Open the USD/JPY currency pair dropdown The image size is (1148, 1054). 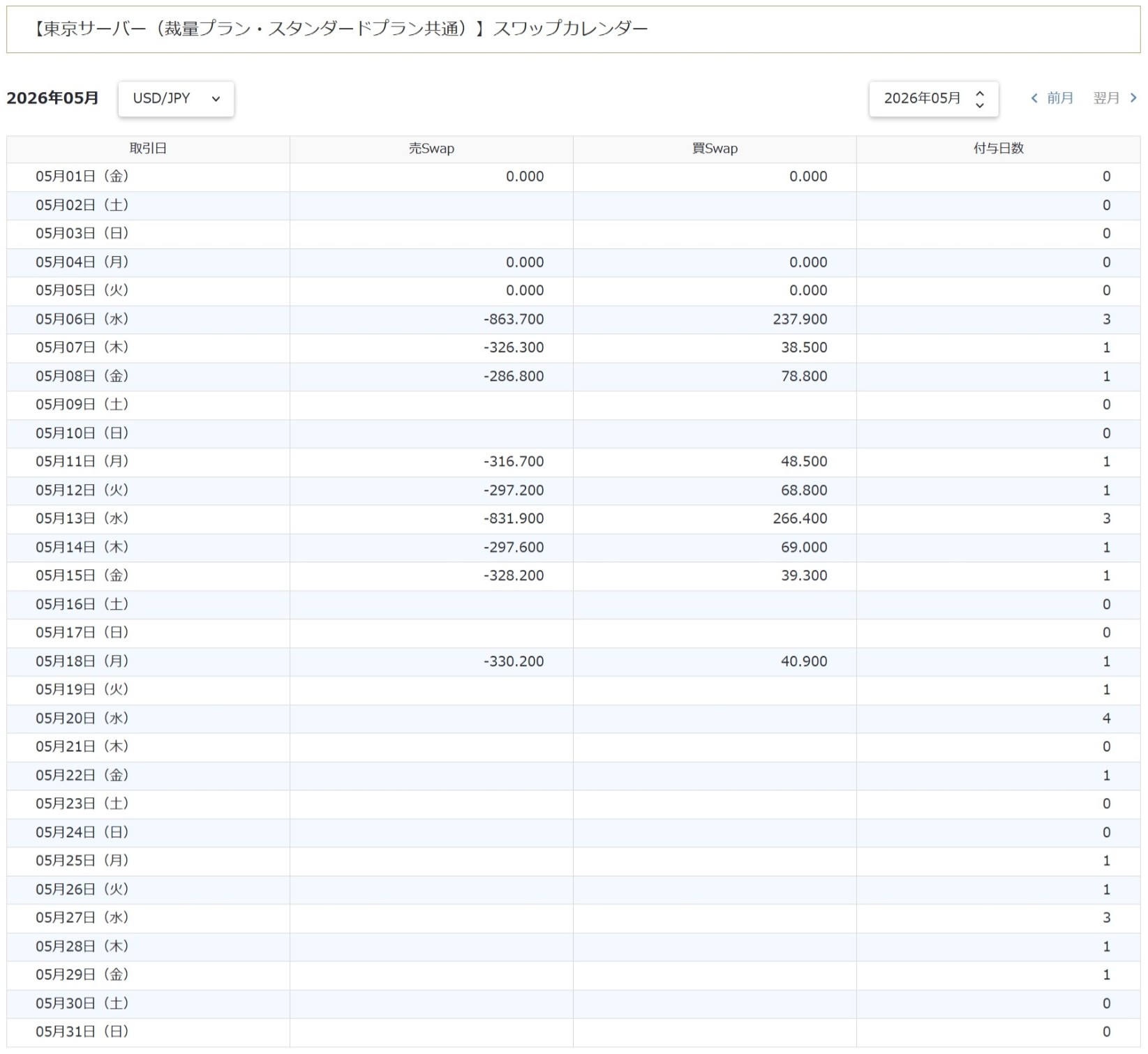coord(176,98)
